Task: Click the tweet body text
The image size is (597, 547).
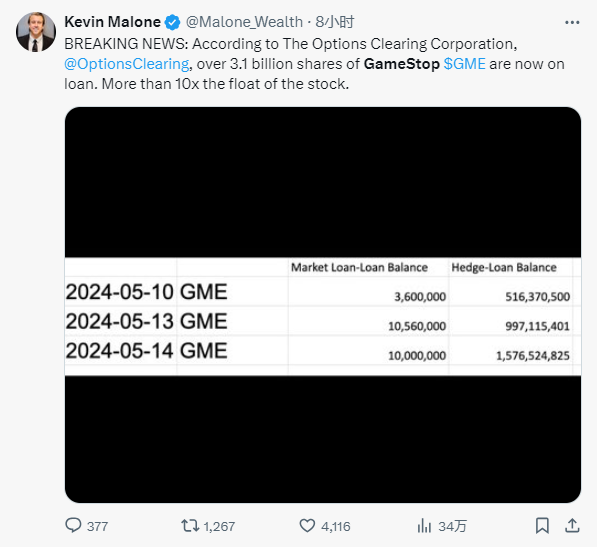Action: click(314, 64)
